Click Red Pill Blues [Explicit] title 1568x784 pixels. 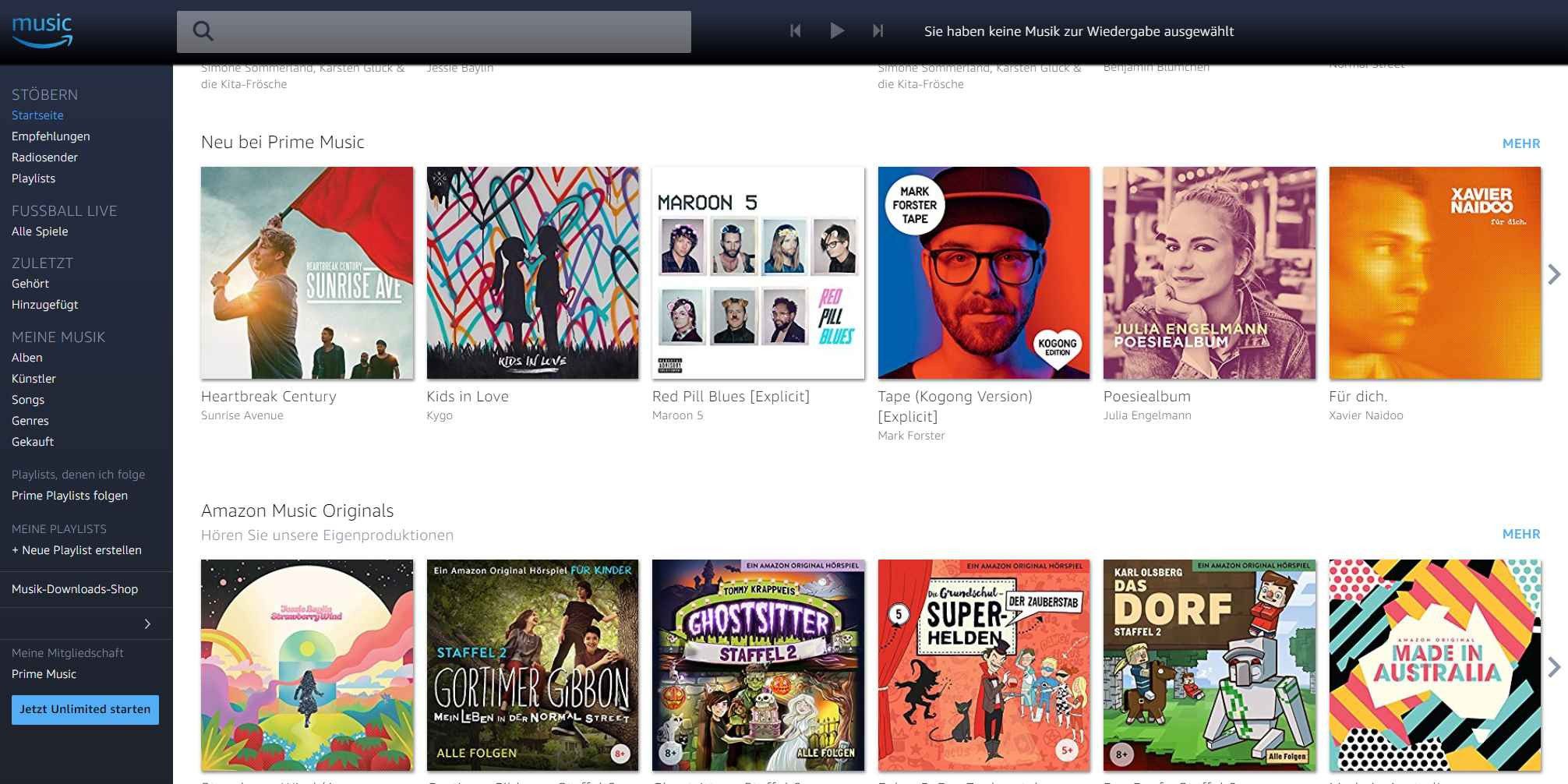click(x=731, y=397)
